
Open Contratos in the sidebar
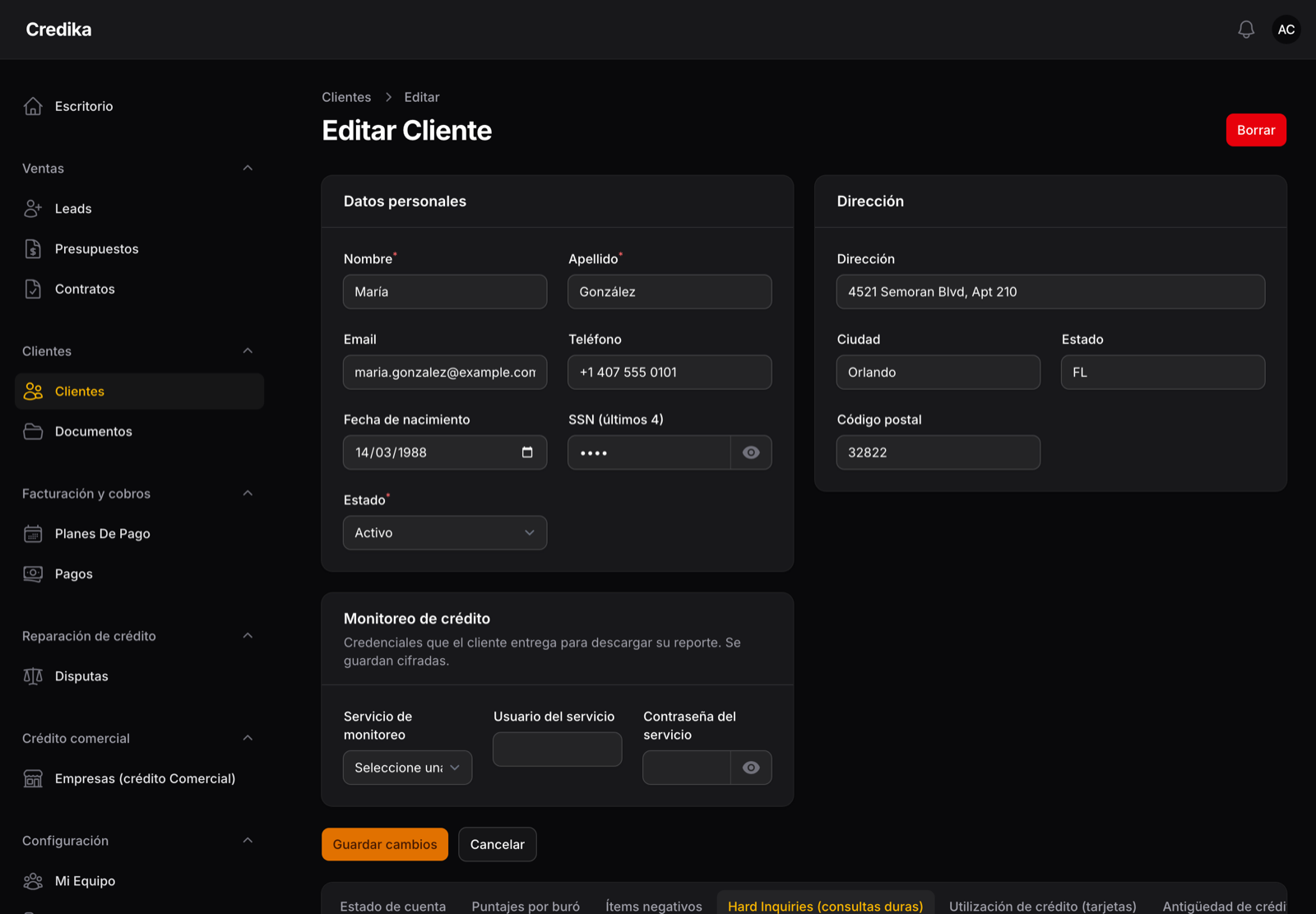pyautogui.click(x=139, y=290)
